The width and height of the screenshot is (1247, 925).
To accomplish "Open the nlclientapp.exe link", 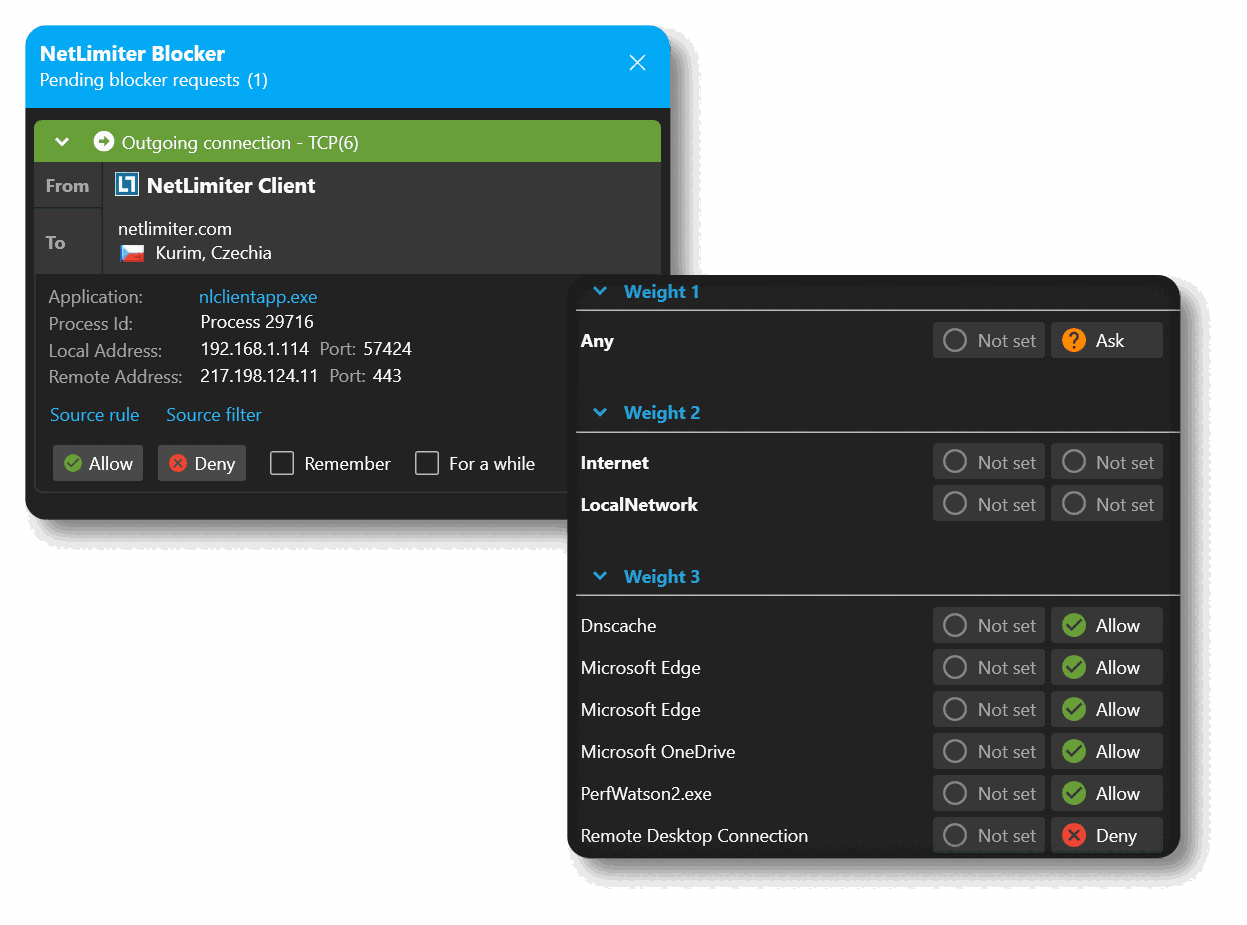I will click(x=258, y=296).
